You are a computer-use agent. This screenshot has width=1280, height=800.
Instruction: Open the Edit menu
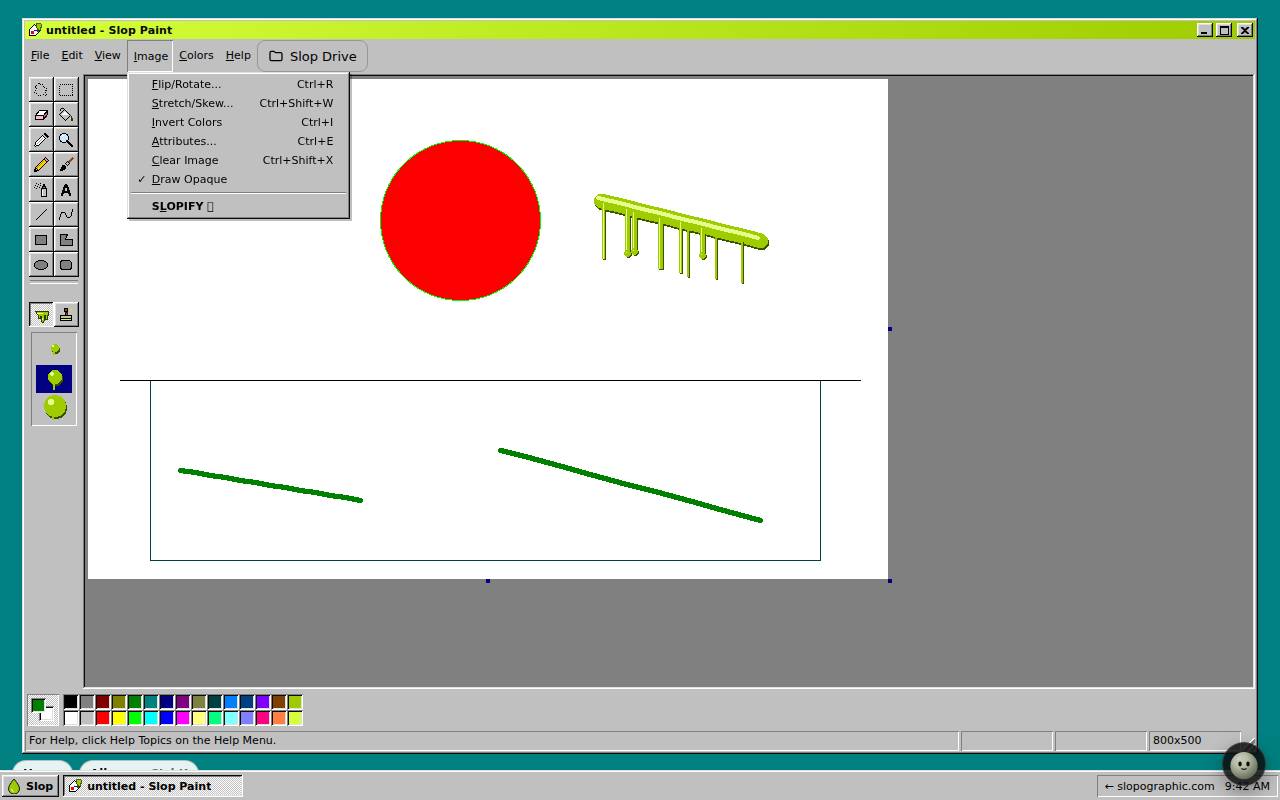point(72,56)
